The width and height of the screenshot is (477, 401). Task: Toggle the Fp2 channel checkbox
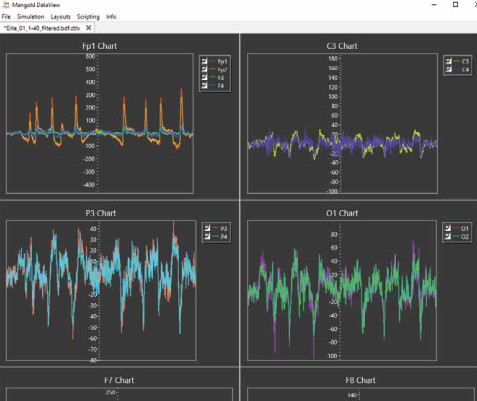[x=205, y=69]
